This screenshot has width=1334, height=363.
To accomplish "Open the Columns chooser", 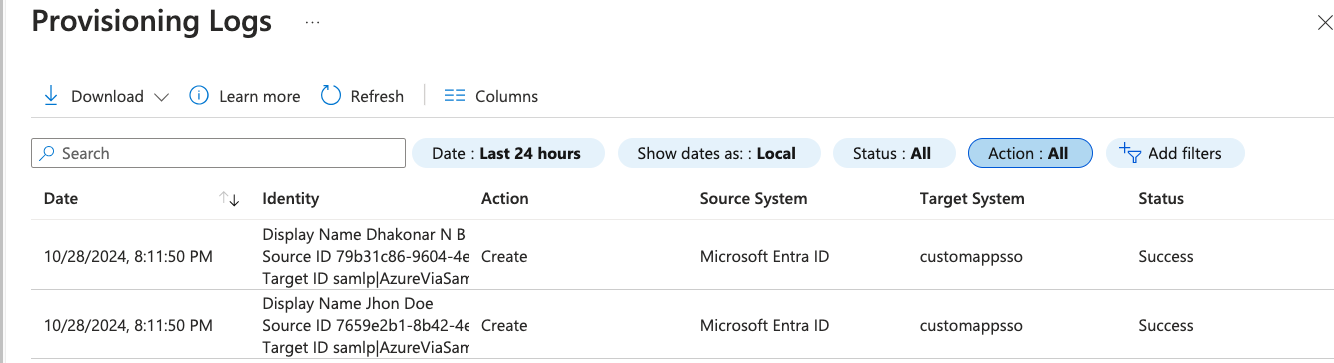I will coord(491,96).
